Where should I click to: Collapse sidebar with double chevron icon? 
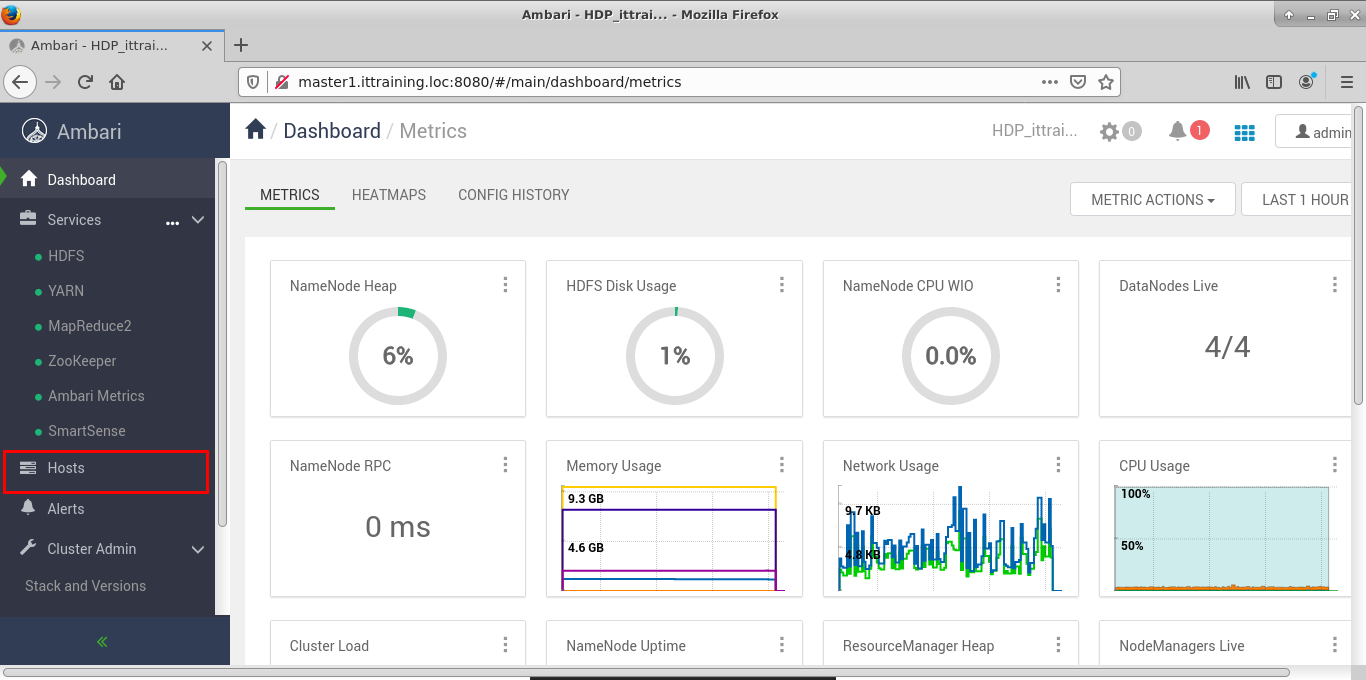pos(102,641)
